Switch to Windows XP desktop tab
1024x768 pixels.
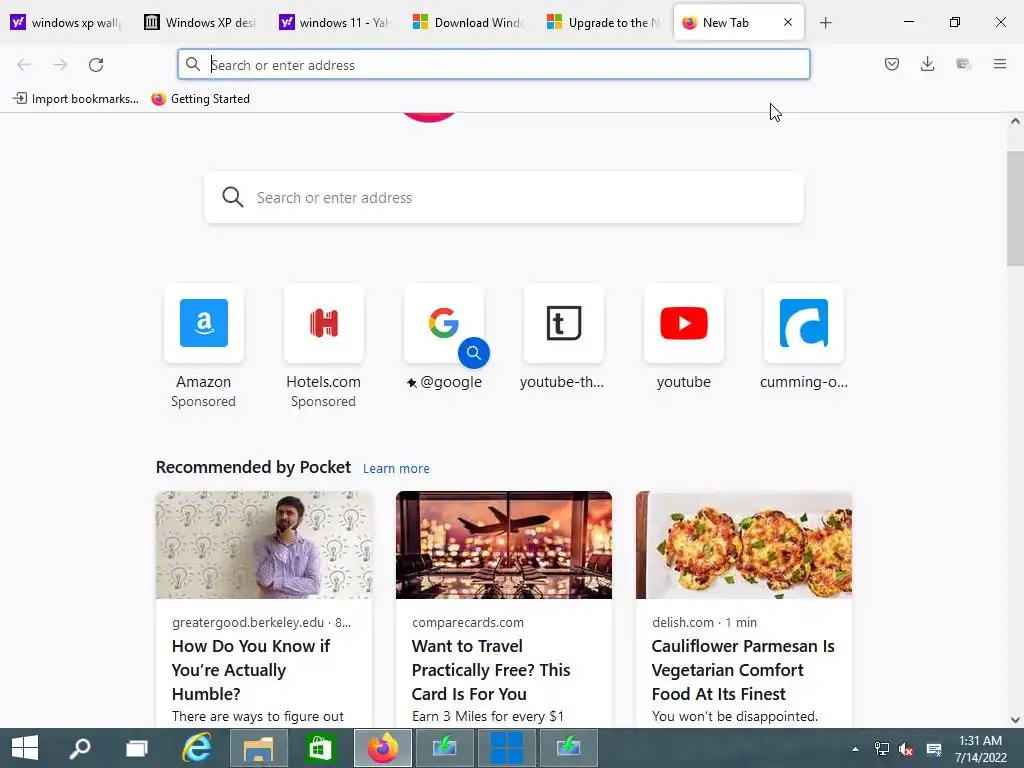click(201, 23)
